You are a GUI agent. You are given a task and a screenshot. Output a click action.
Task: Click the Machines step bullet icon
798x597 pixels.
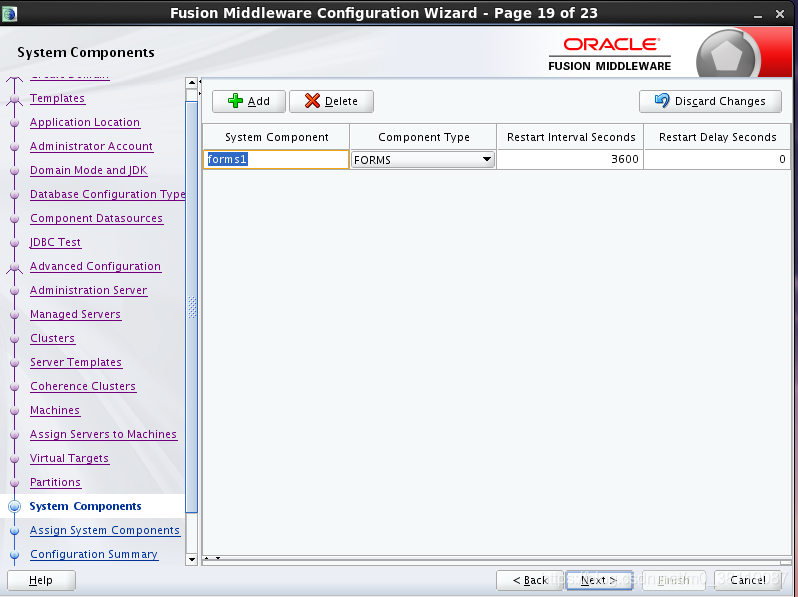coord(15,411)
